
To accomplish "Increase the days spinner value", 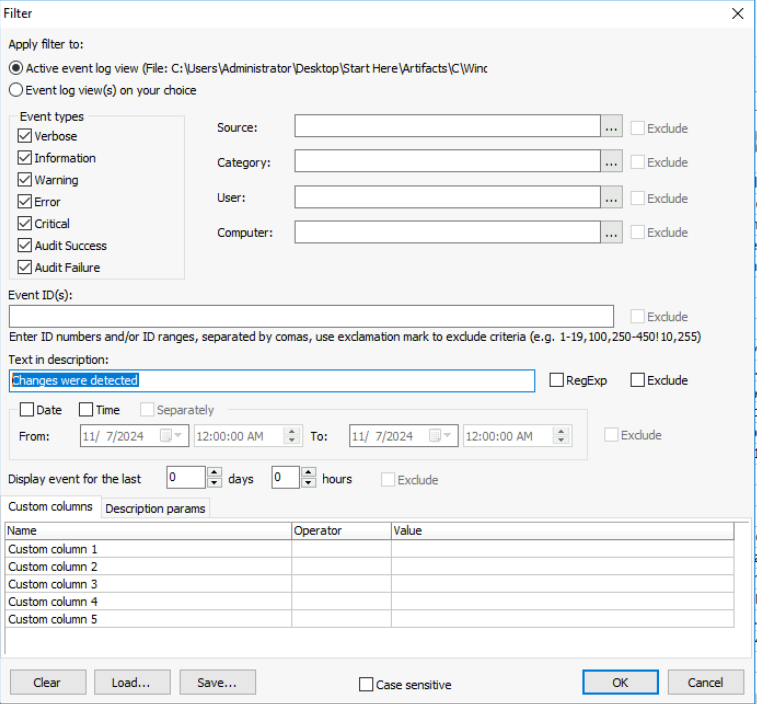I will pyautogui.click(x=214, y=472).
